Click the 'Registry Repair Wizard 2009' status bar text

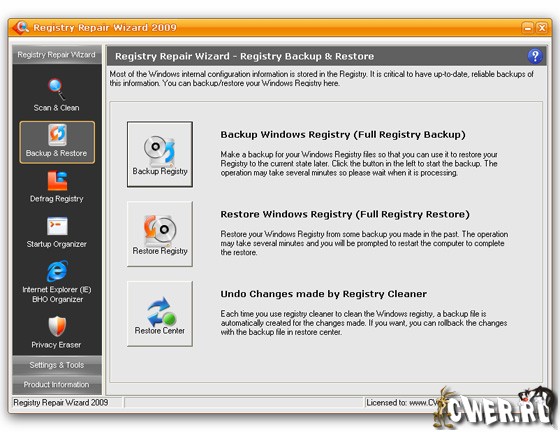[x=61, y=402]
